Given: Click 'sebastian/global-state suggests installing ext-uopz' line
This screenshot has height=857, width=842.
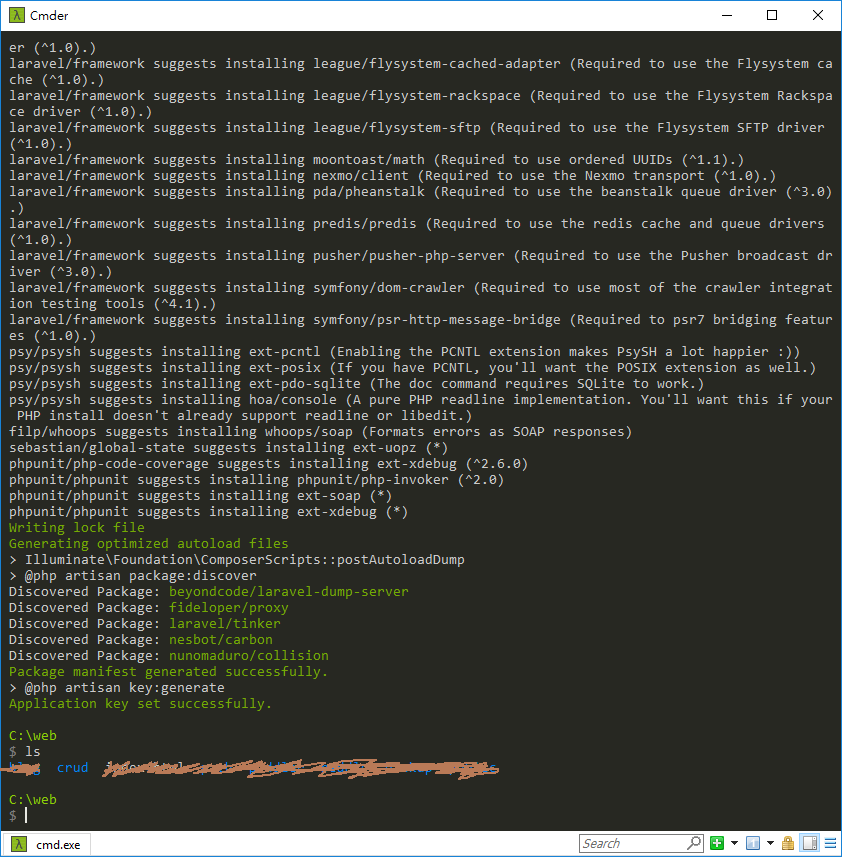Looking at the screenshot, I should (x=228, y=448).
